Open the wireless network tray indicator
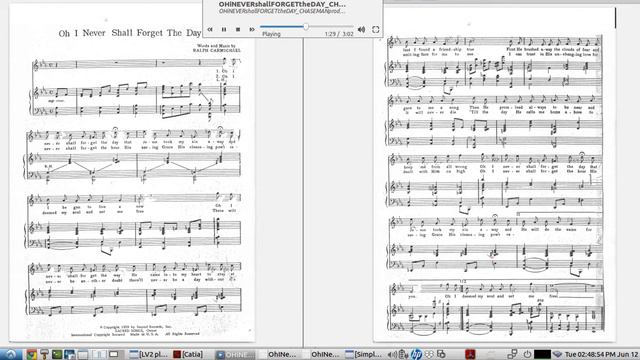 [558, 354]
